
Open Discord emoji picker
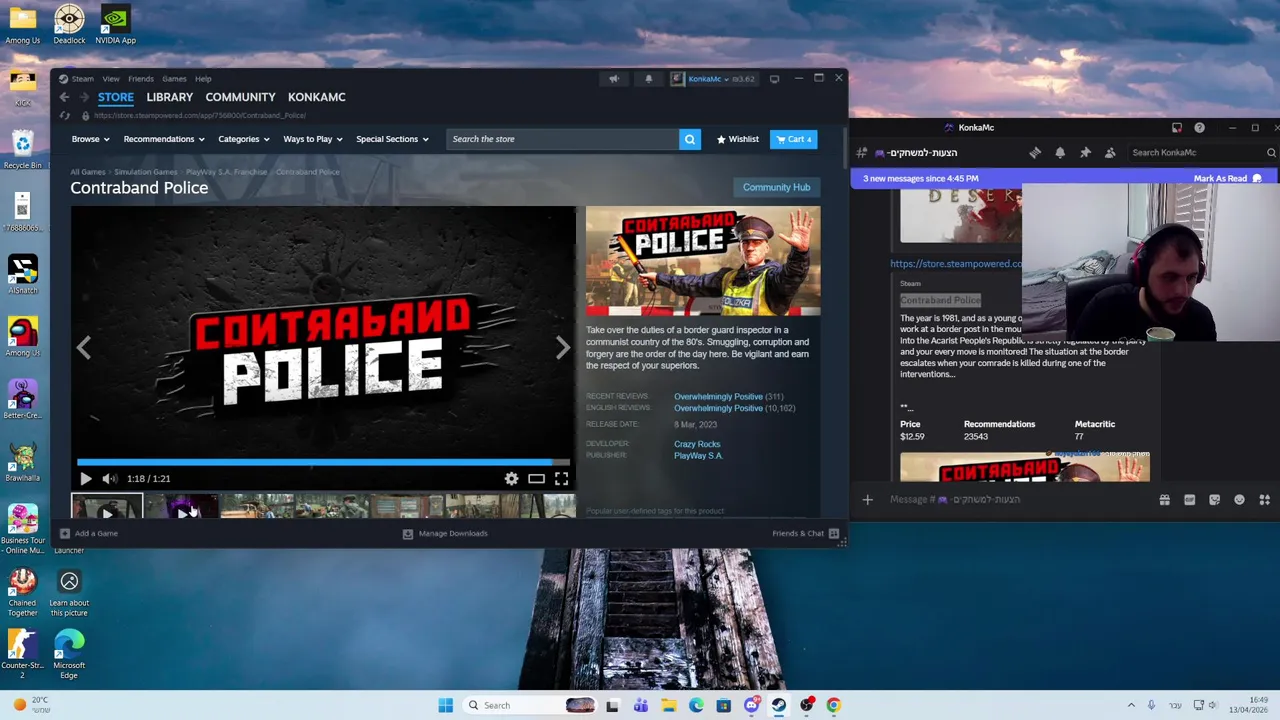pyautogui.click(x=1239, y=500)
